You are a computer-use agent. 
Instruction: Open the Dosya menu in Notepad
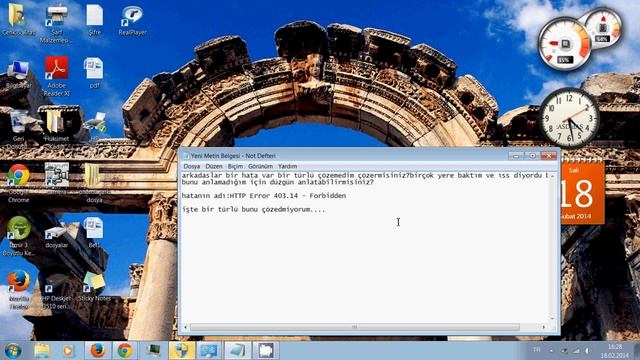(x=191, y=167)
